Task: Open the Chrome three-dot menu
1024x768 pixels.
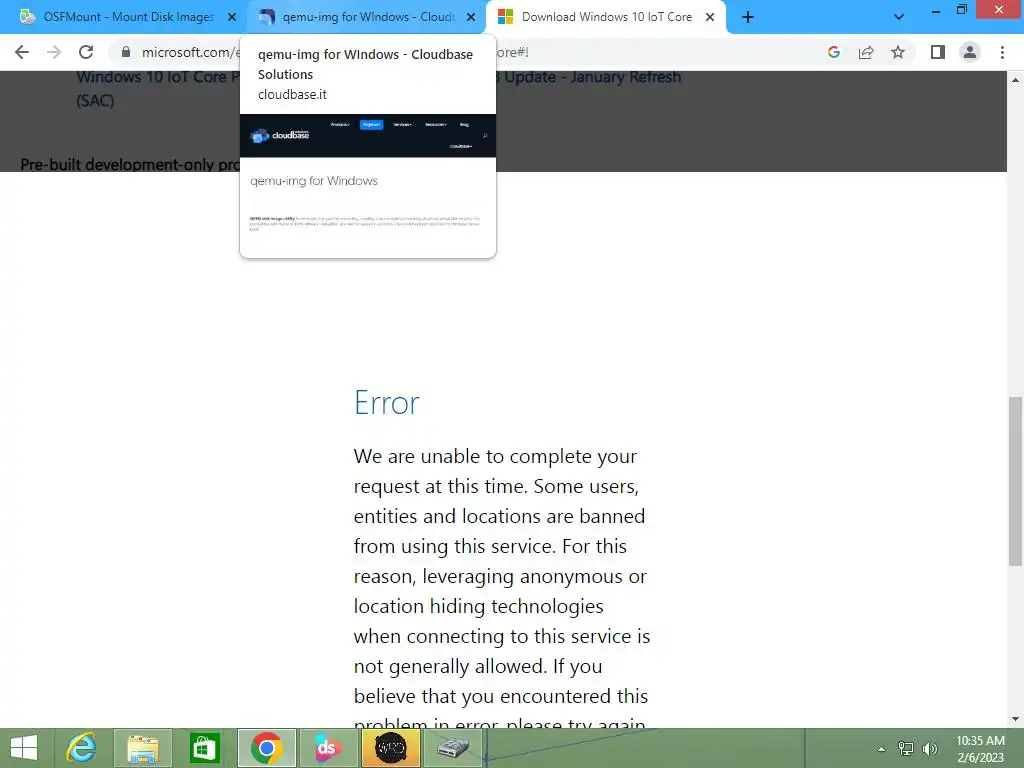Action: 1002,52
